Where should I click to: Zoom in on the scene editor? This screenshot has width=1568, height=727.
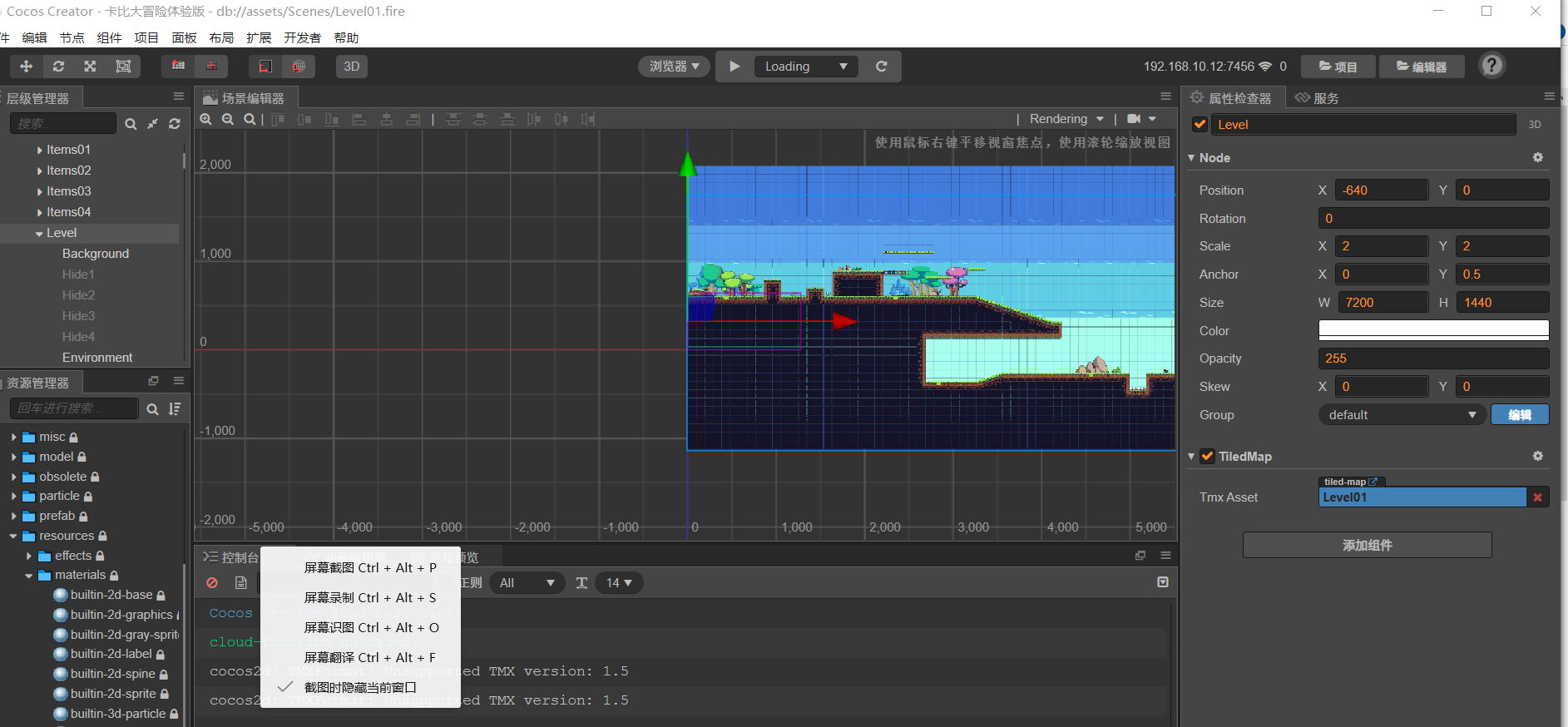click(x=206, y=120)
